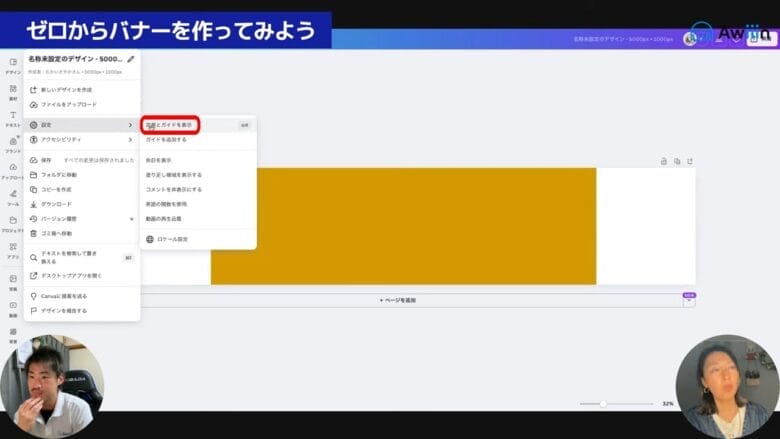Click the globe icon beside ロケール設定
This screenshot has height=439, width=780.
(150, 239)
